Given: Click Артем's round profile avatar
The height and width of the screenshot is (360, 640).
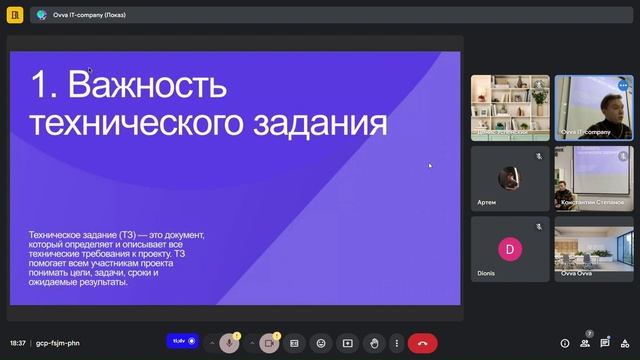Looking at the screenshot, I should tap(510, 178).
